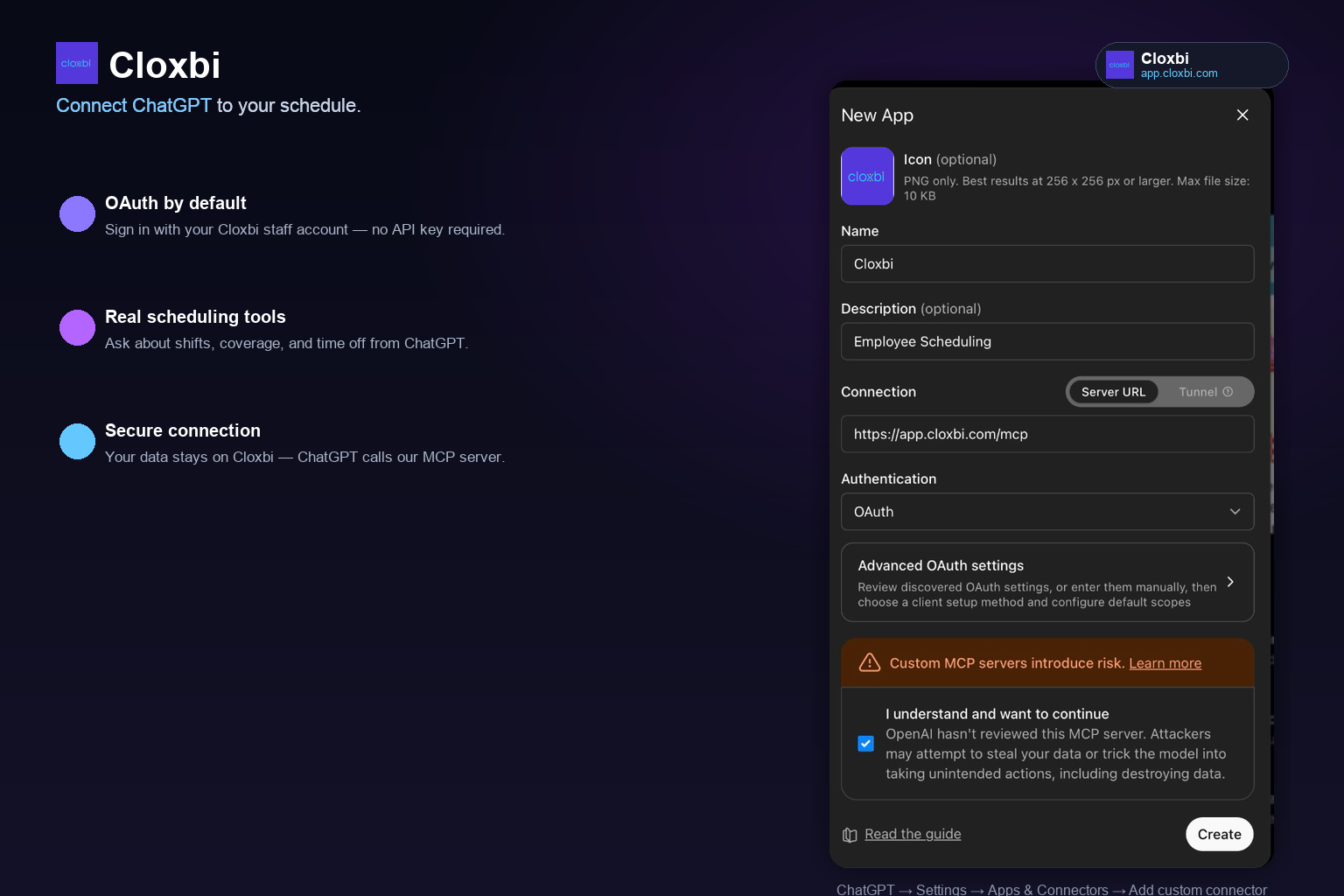Click the warning triangle icon

870,662
